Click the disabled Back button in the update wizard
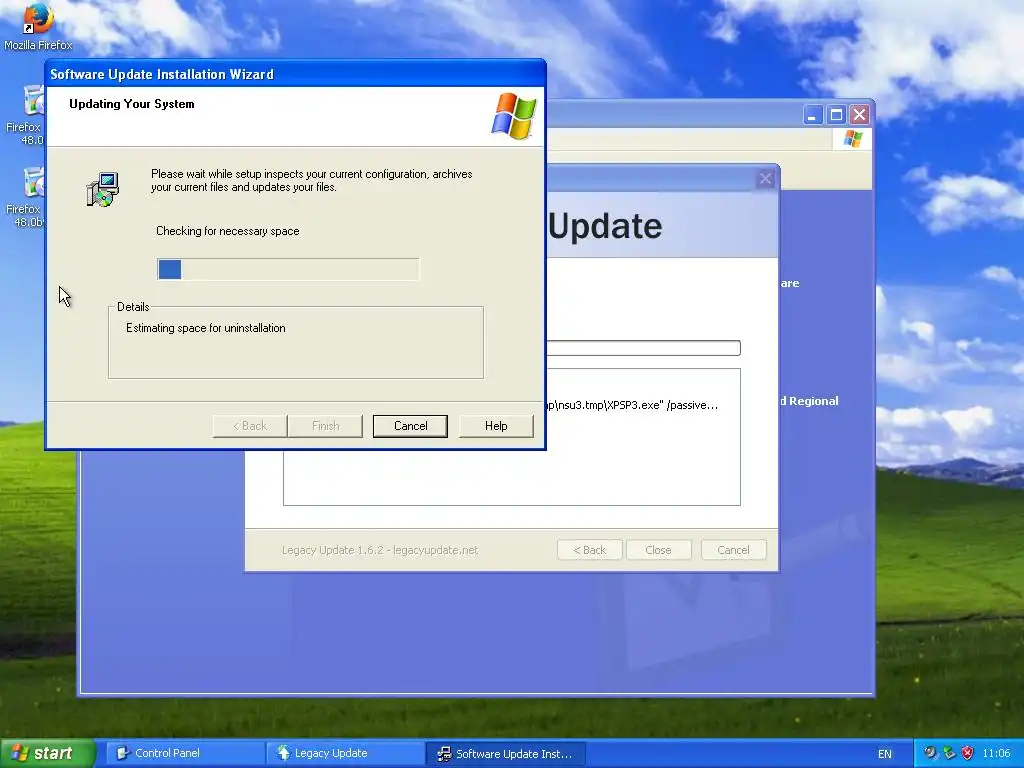Viewport: 1024px width, 768px height. click(249, 426)
